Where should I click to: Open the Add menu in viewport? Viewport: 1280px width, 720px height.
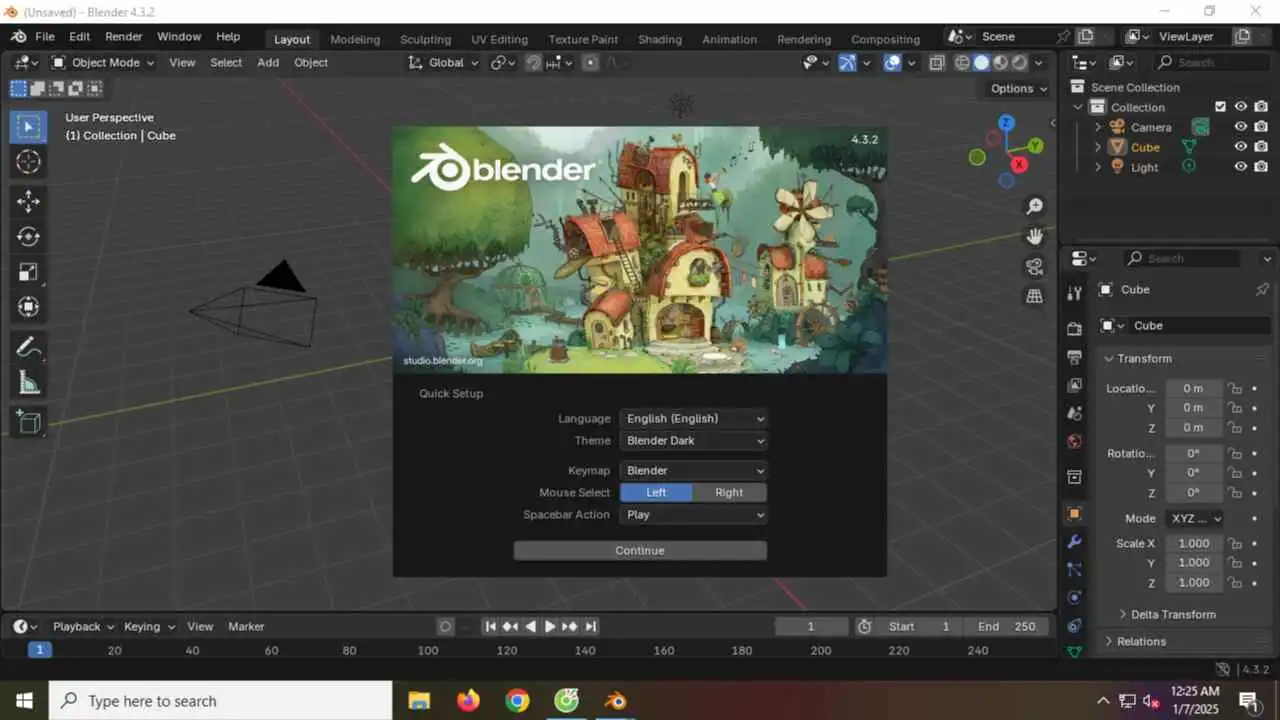(x=268, y=62)
